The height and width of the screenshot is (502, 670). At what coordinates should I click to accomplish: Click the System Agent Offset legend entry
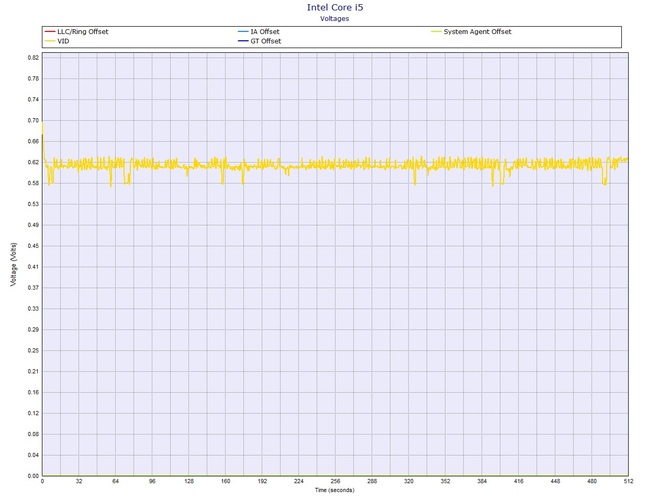[x=471, y=32]
